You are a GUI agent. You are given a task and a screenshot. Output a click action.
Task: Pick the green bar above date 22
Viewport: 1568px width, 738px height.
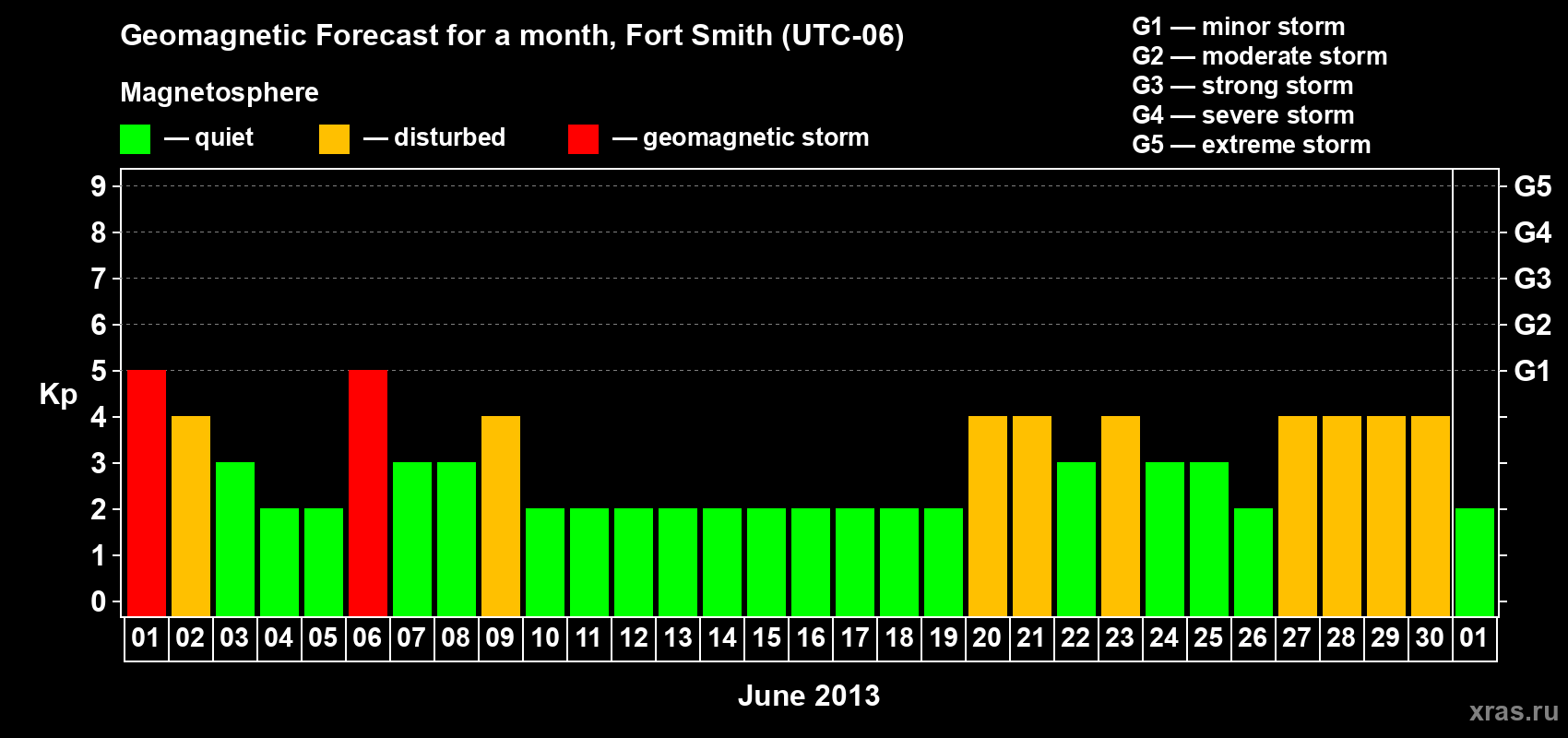(x=1076, y=540)
